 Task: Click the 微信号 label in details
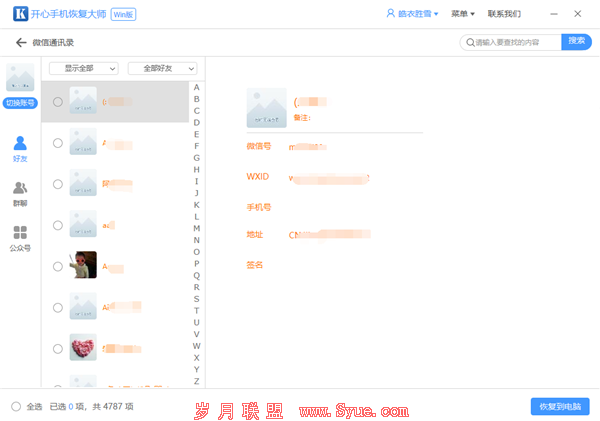coord(259,146)
